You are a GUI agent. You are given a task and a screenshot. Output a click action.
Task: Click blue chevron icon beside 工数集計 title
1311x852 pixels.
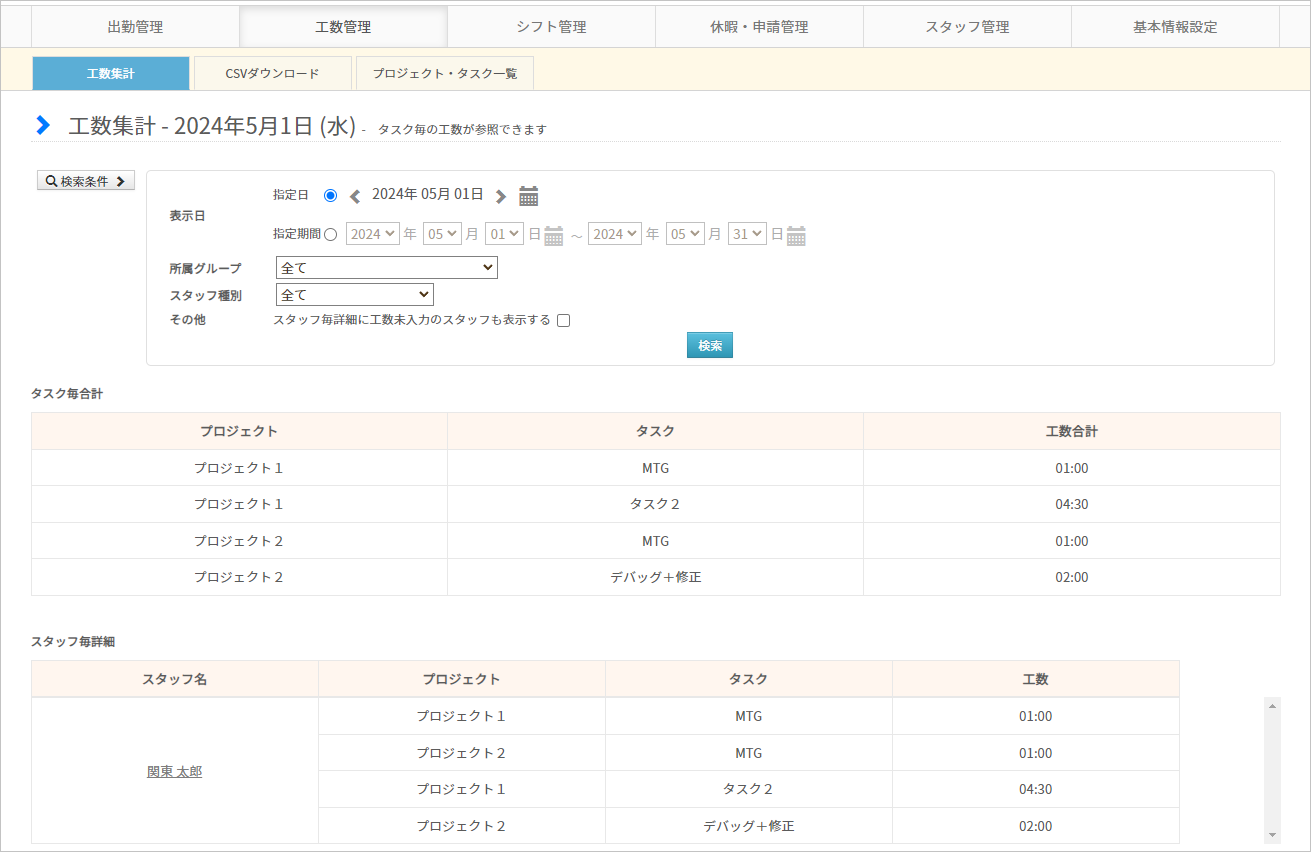42,125
